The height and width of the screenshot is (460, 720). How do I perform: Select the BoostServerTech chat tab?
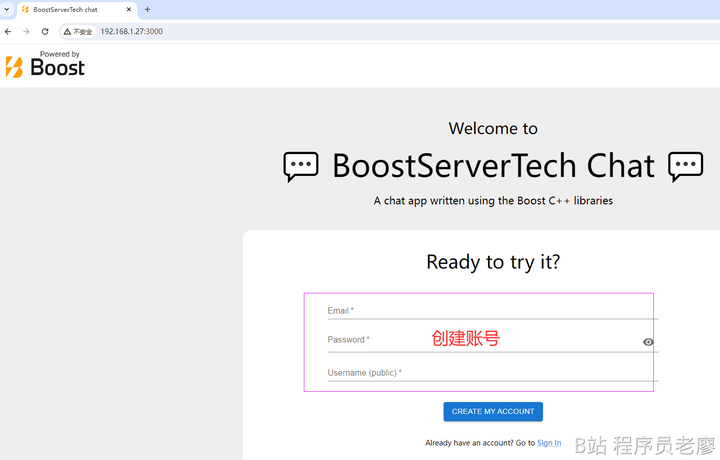77,10
